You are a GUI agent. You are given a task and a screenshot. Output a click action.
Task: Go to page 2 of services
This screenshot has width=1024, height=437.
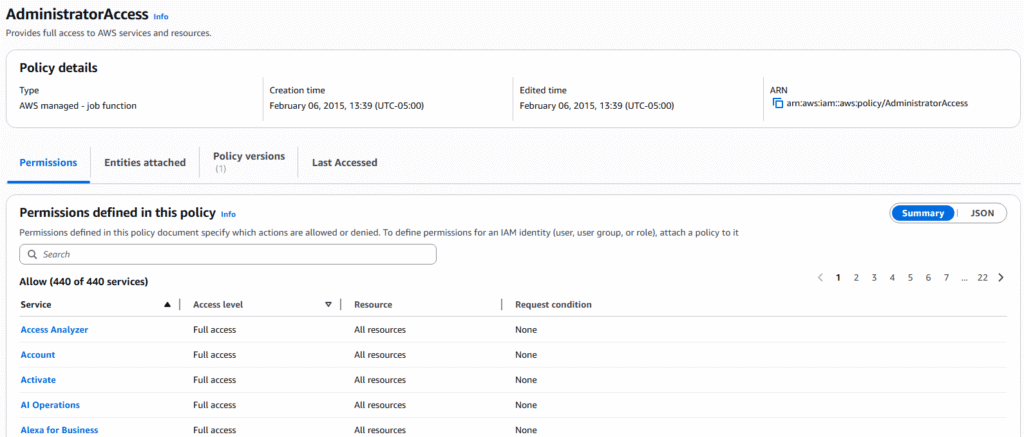coord(856,278)
